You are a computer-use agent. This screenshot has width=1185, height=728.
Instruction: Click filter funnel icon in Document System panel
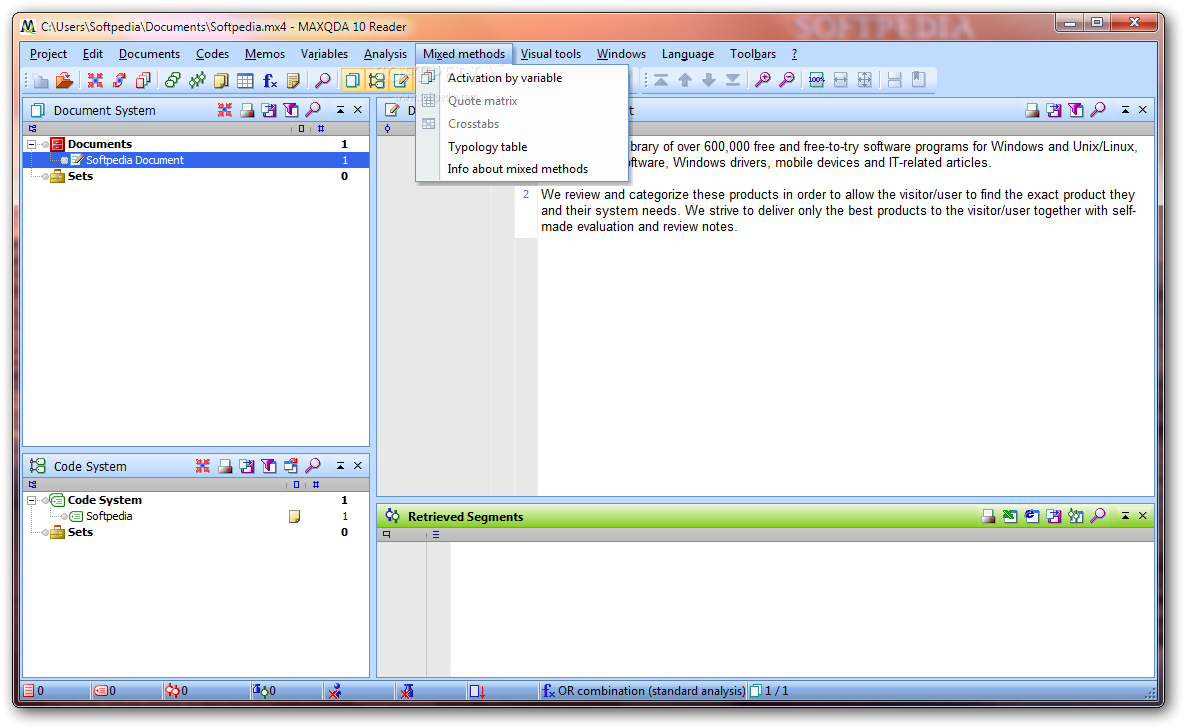[x=291, y=110]
